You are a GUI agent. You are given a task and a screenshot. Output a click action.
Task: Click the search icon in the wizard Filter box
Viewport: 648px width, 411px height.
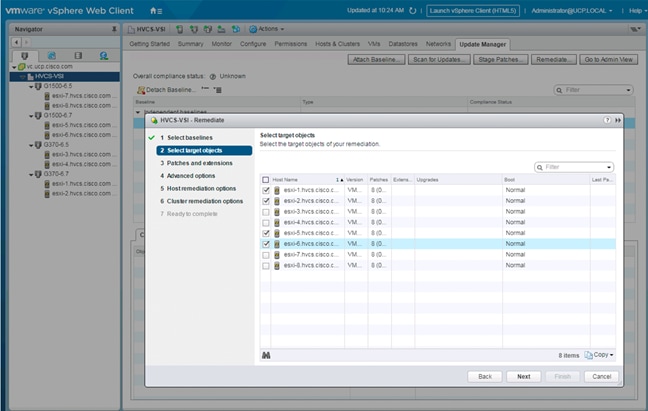[x=540, y=167]
